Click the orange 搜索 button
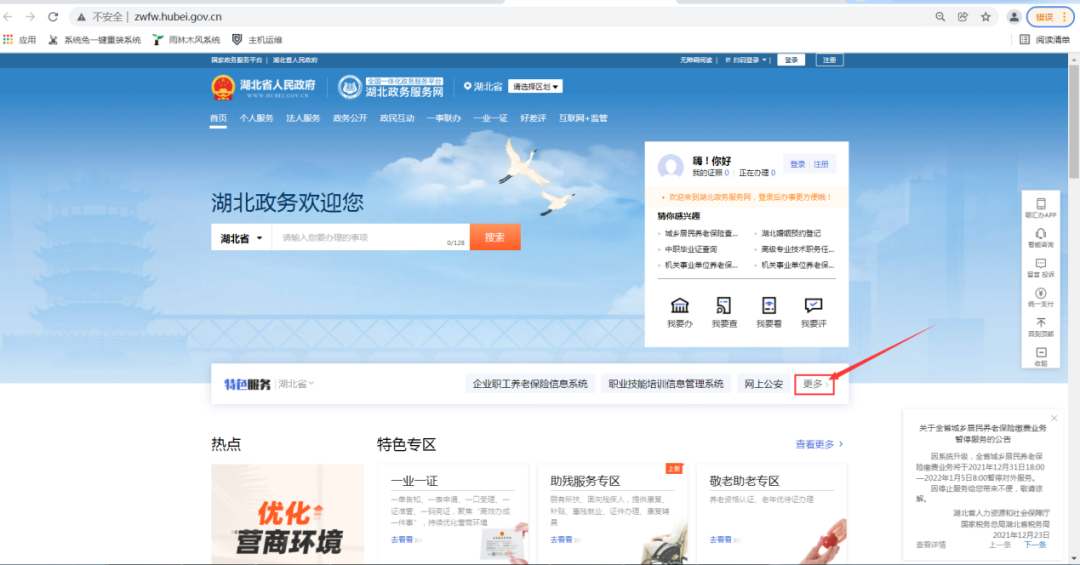This screenshot has height=565, width=1080. [494, 237]
